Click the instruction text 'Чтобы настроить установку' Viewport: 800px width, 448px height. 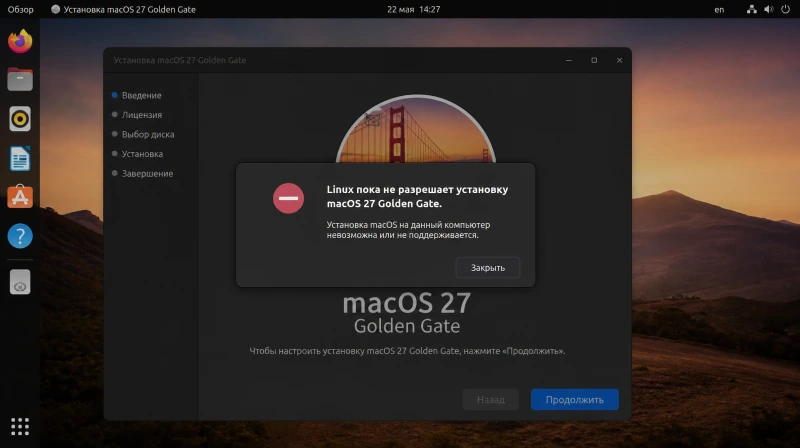[x=308, y=351]
